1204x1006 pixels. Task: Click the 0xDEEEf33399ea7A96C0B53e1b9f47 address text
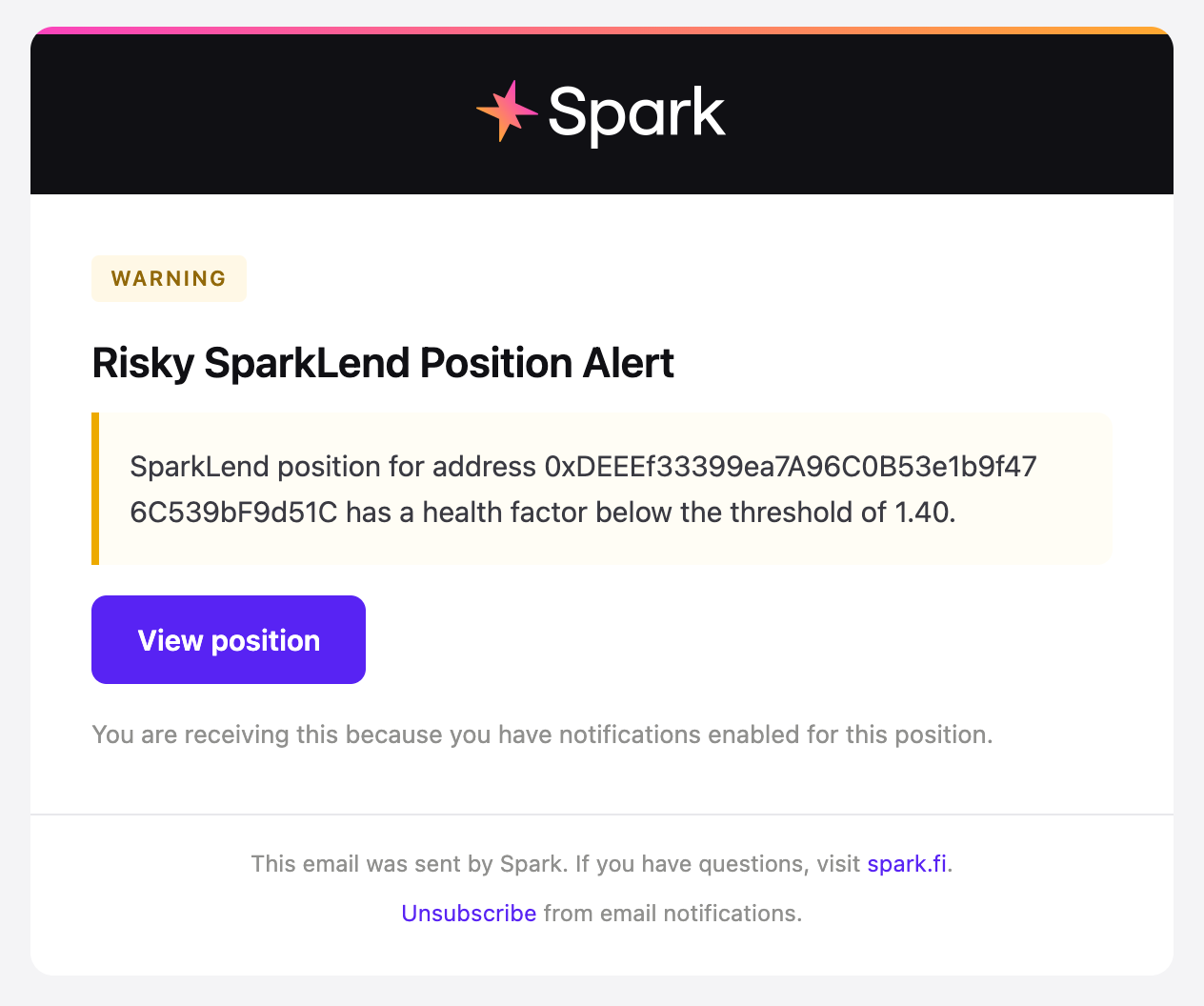coord(790,467)
